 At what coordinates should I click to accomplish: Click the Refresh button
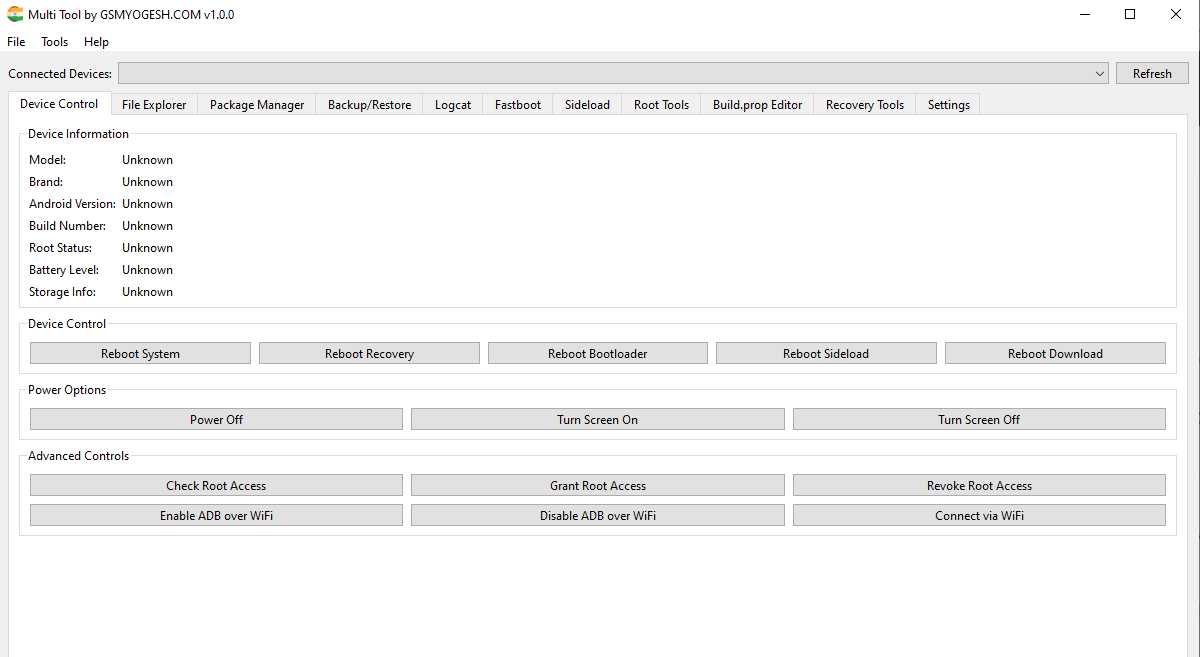[1152, 73]
